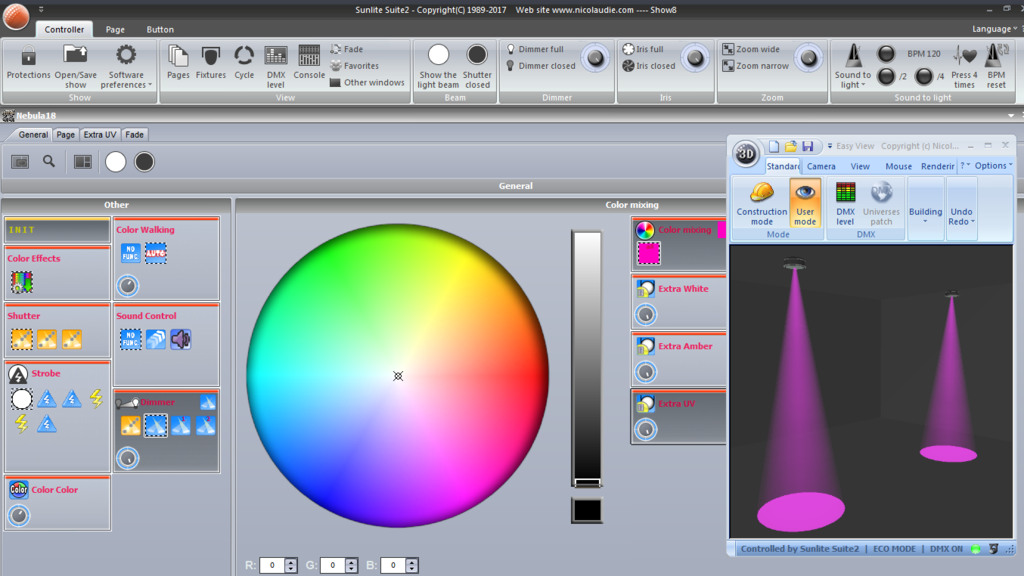Expand the Building dropdown in Easy View
The width and height of the screenshot is (1024, 576).
coord(925,204)
